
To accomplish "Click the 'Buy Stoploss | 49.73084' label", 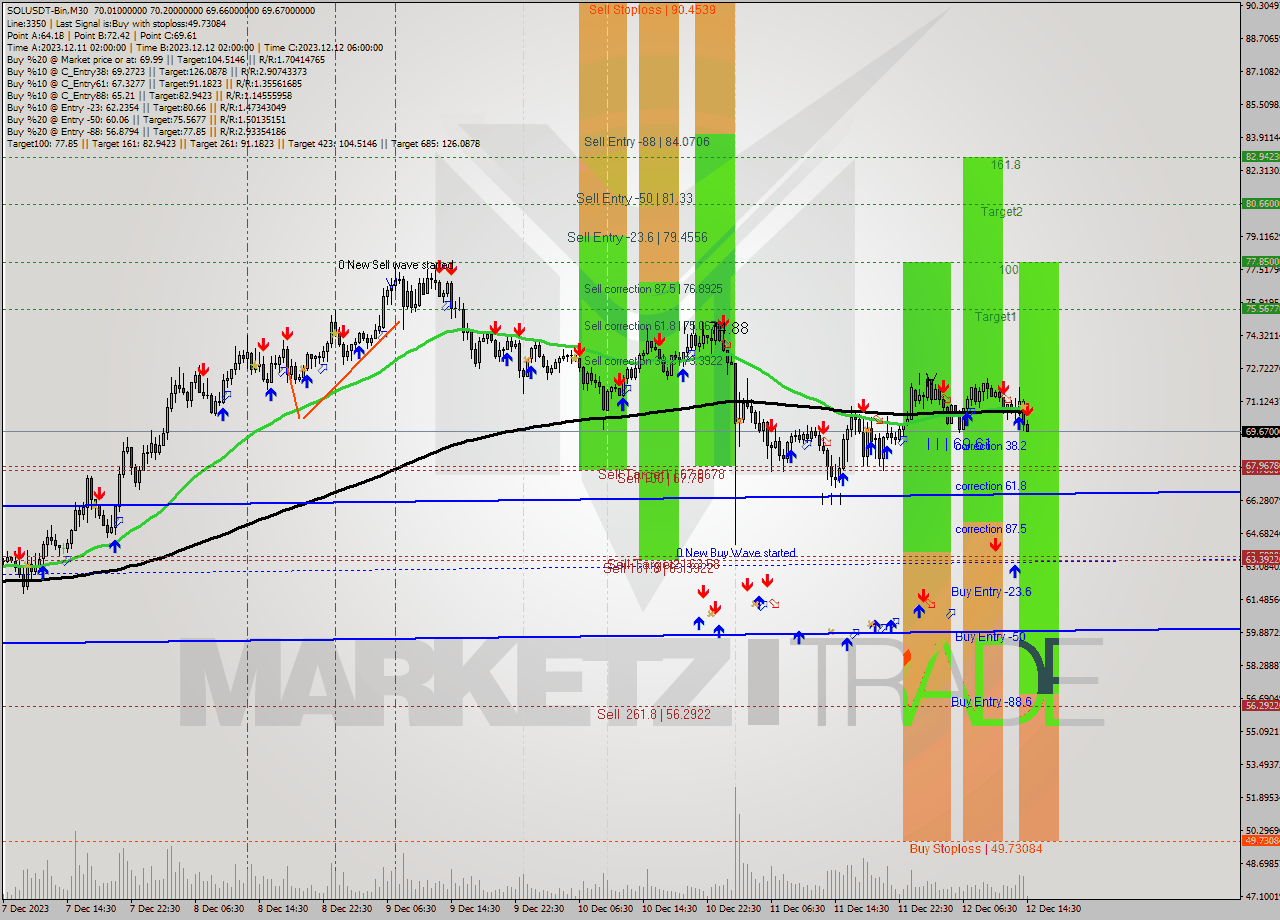I will [976, 849].
